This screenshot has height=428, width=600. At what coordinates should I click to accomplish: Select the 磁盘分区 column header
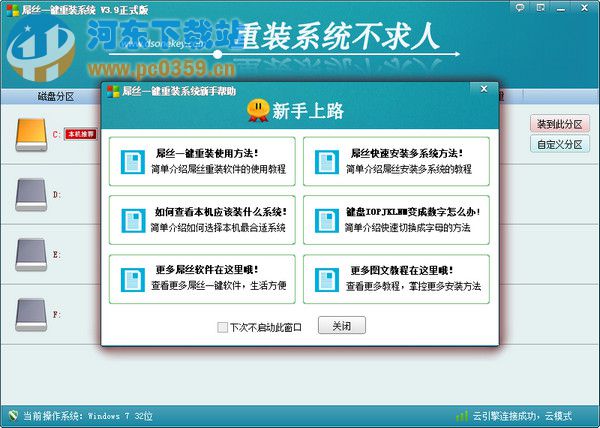pyautogui.click(x=56, y=96)
